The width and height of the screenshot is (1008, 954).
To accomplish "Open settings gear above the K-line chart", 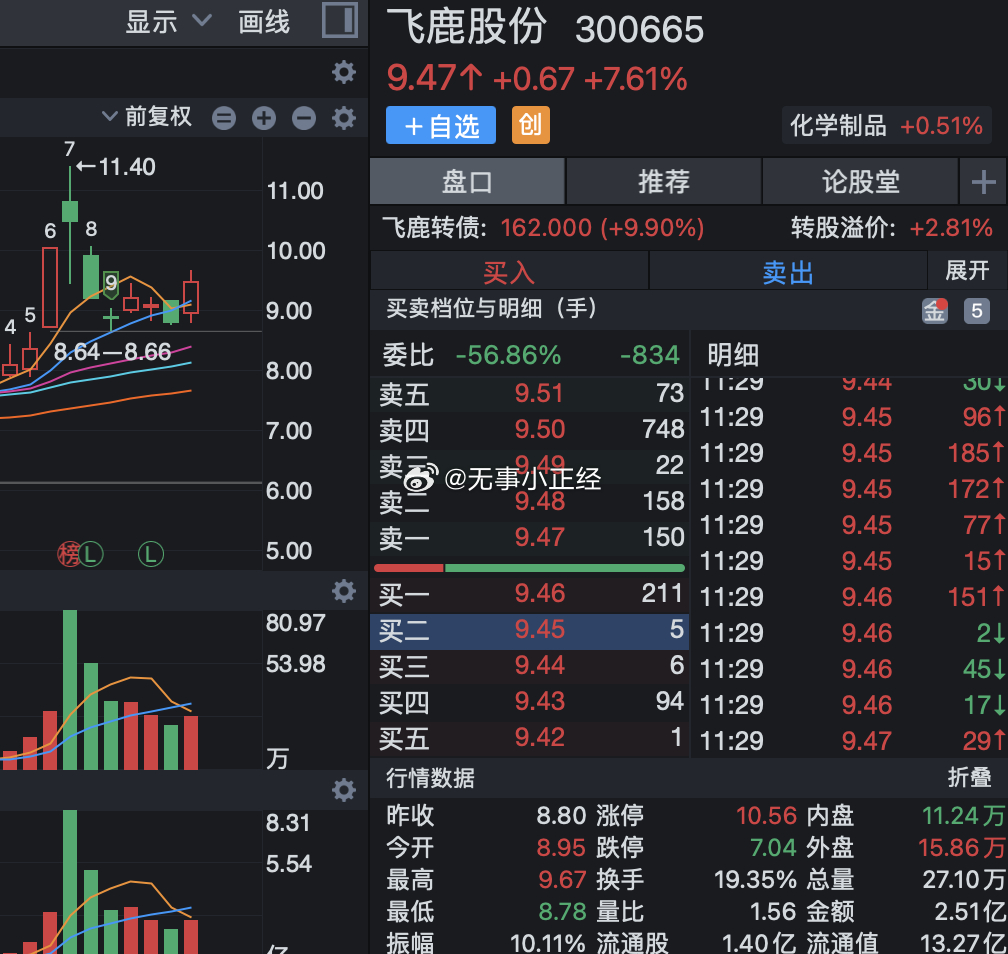I will pyautogui.click(x=344, y=72).
